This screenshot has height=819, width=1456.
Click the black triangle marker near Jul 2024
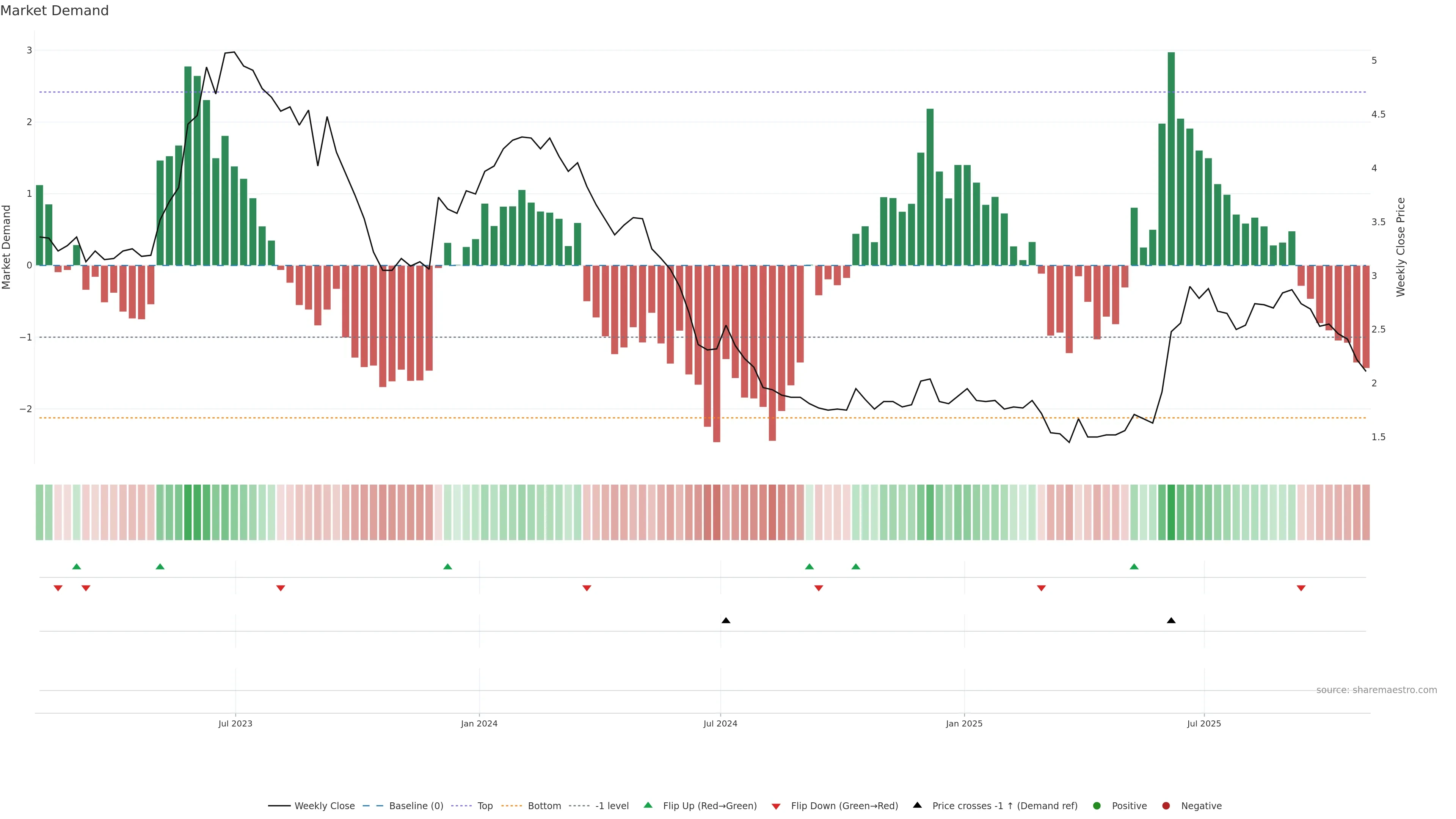tap(726, 621)
